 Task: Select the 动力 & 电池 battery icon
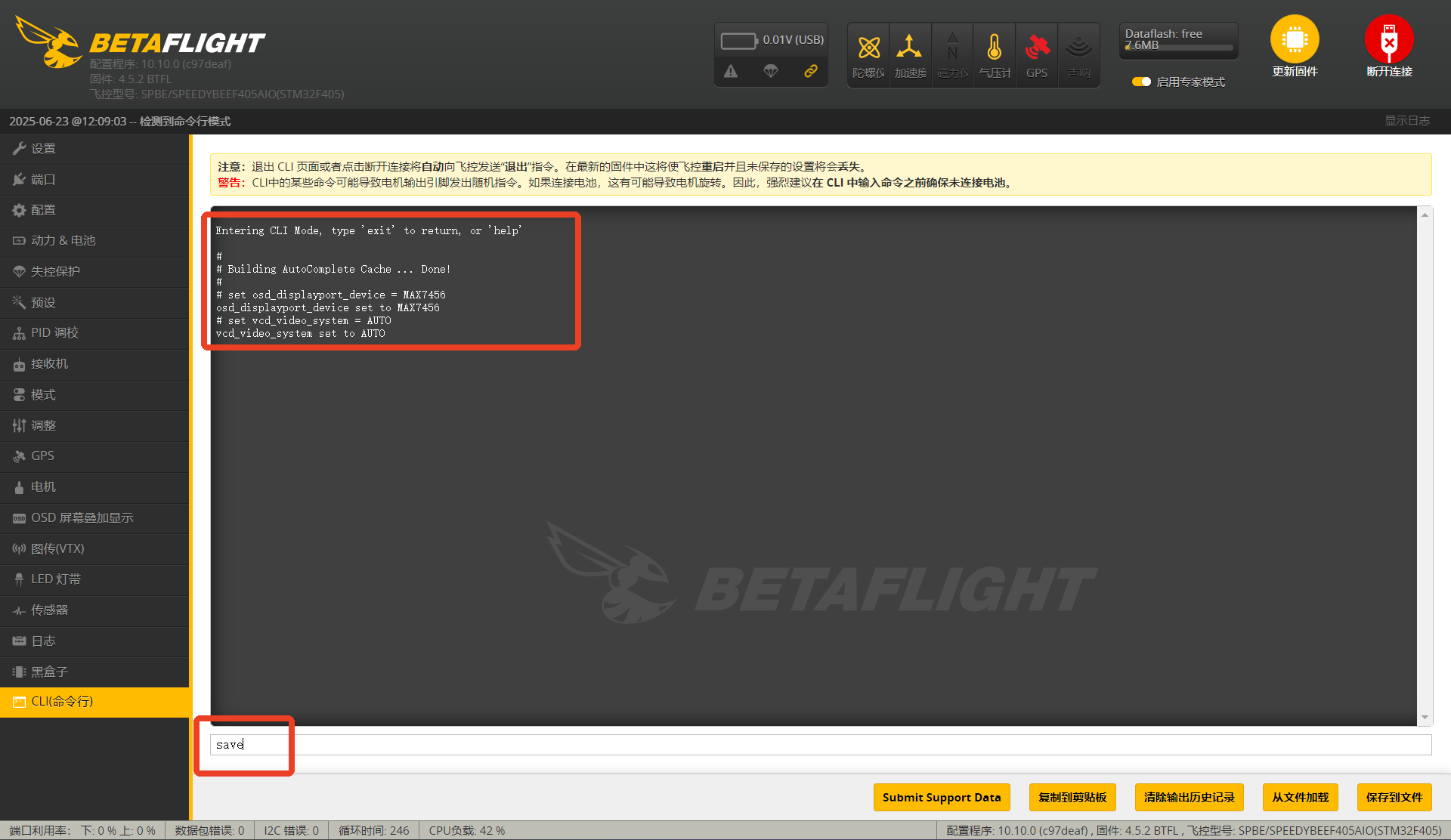pyautogui.click(x=19, y=241)
